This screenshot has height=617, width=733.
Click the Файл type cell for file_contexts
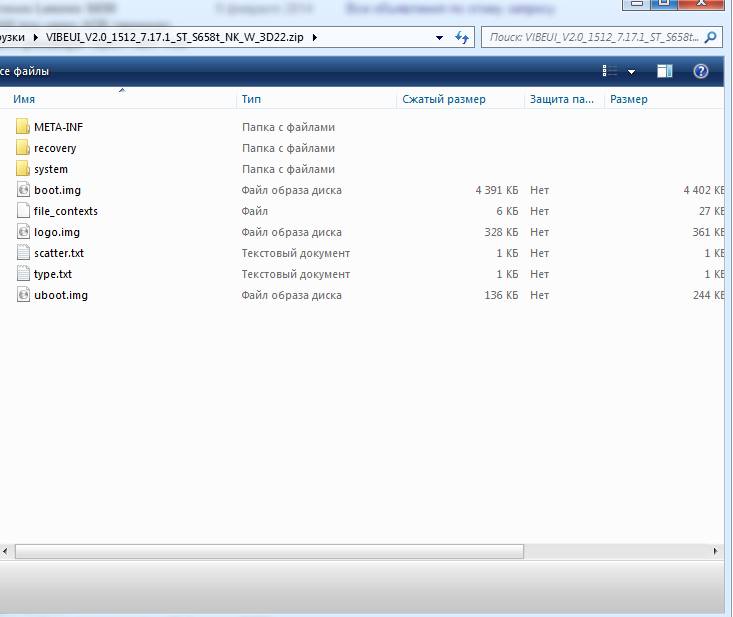[254, 211]
